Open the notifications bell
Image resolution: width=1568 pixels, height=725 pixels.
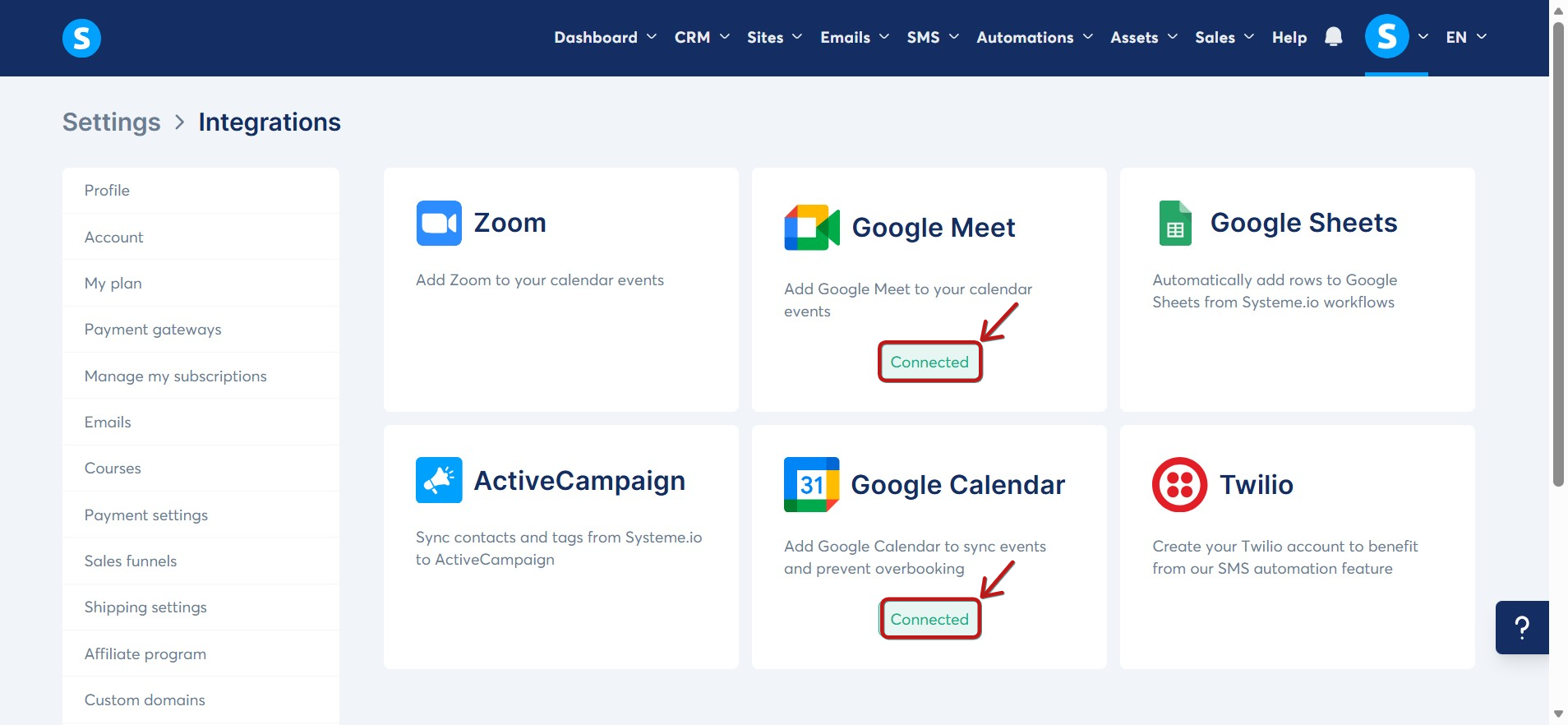(x=1334, y=37)
